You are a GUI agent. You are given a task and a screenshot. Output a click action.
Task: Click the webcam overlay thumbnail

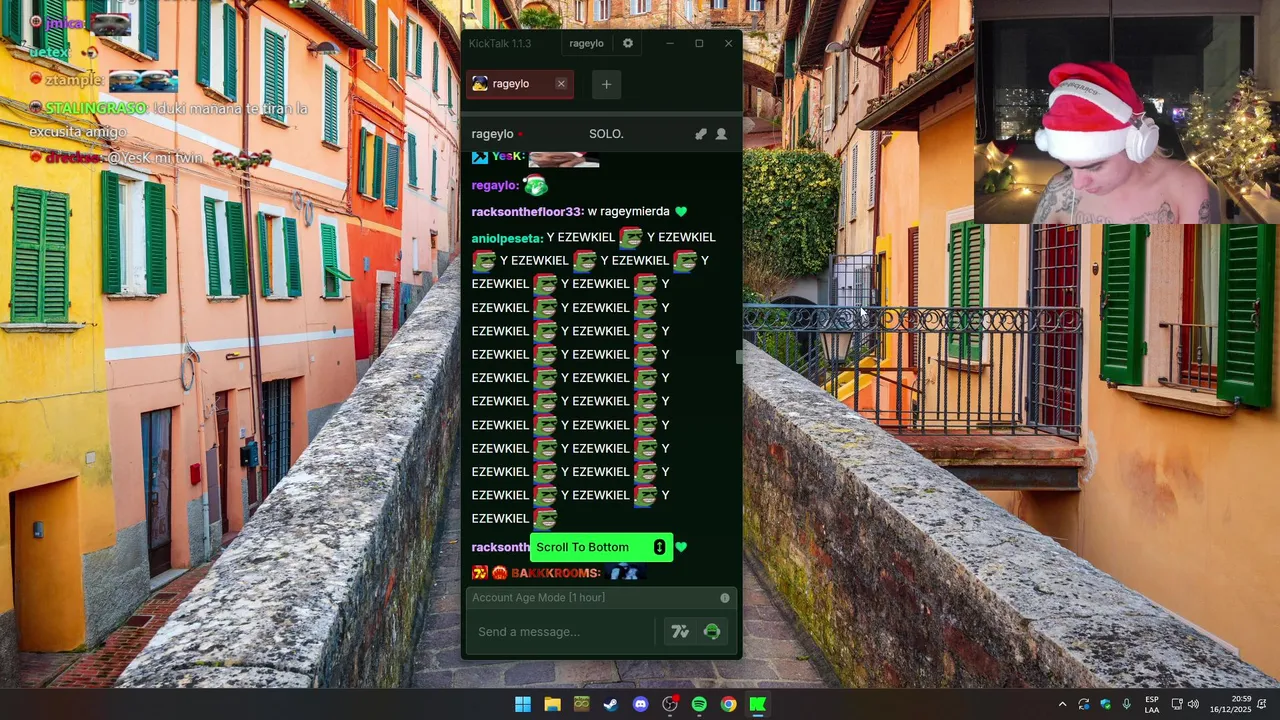pyautogui.click(x=1127, y=112)
